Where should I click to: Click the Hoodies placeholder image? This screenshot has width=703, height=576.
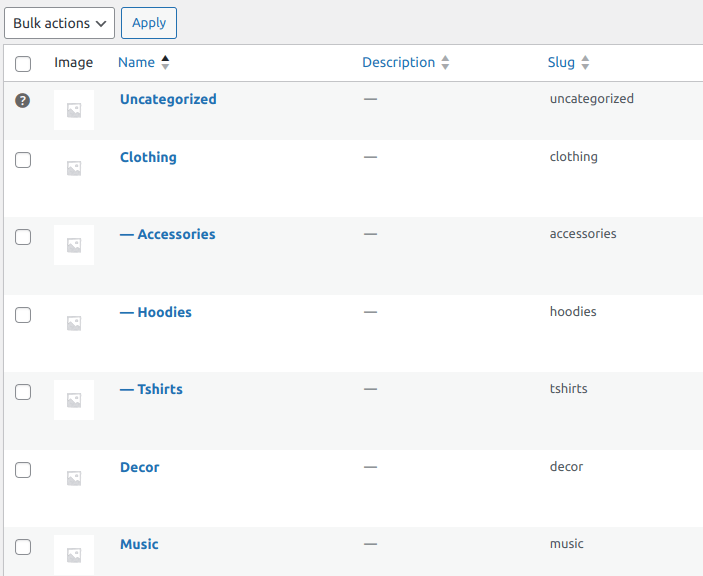[x=74, y=323]
